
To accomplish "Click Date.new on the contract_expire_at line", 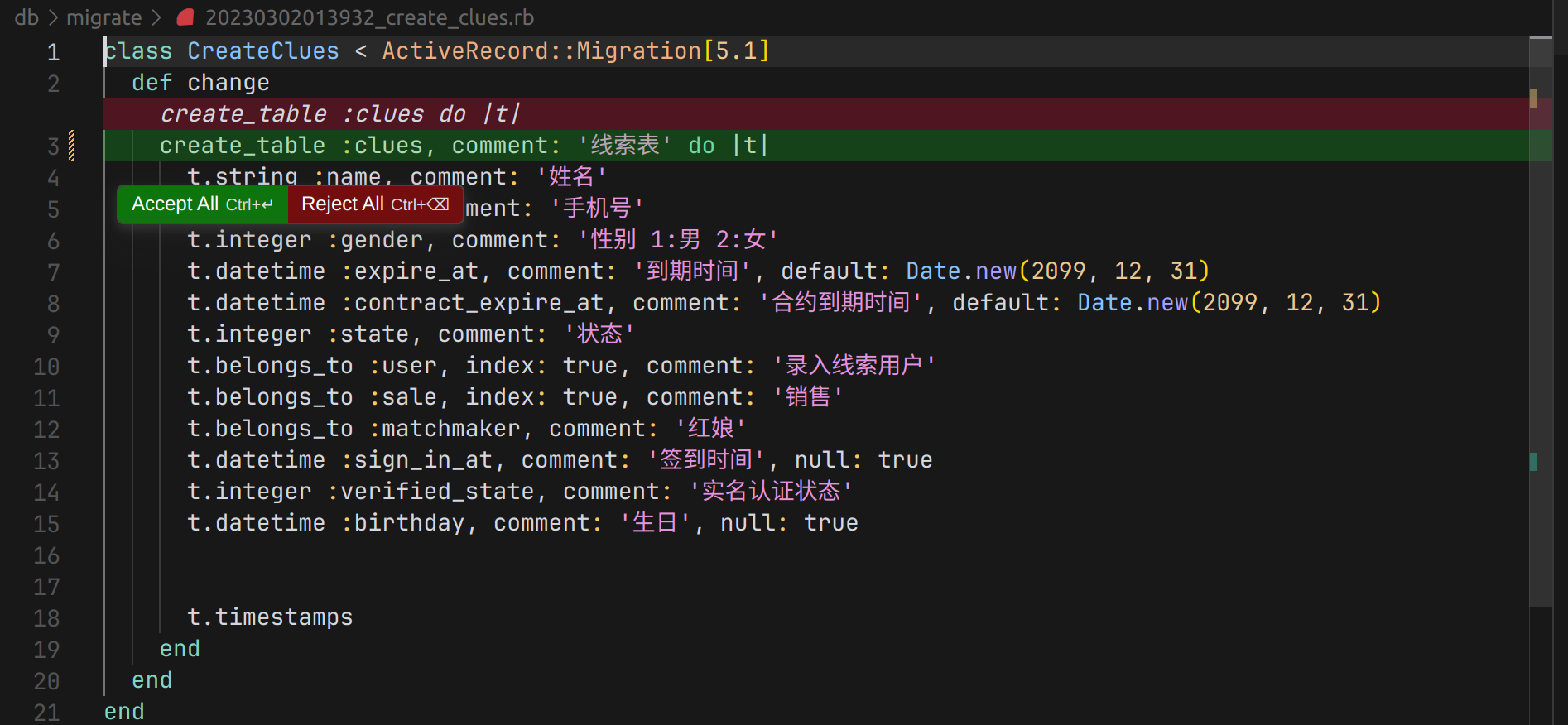I will coord(1132,303).
